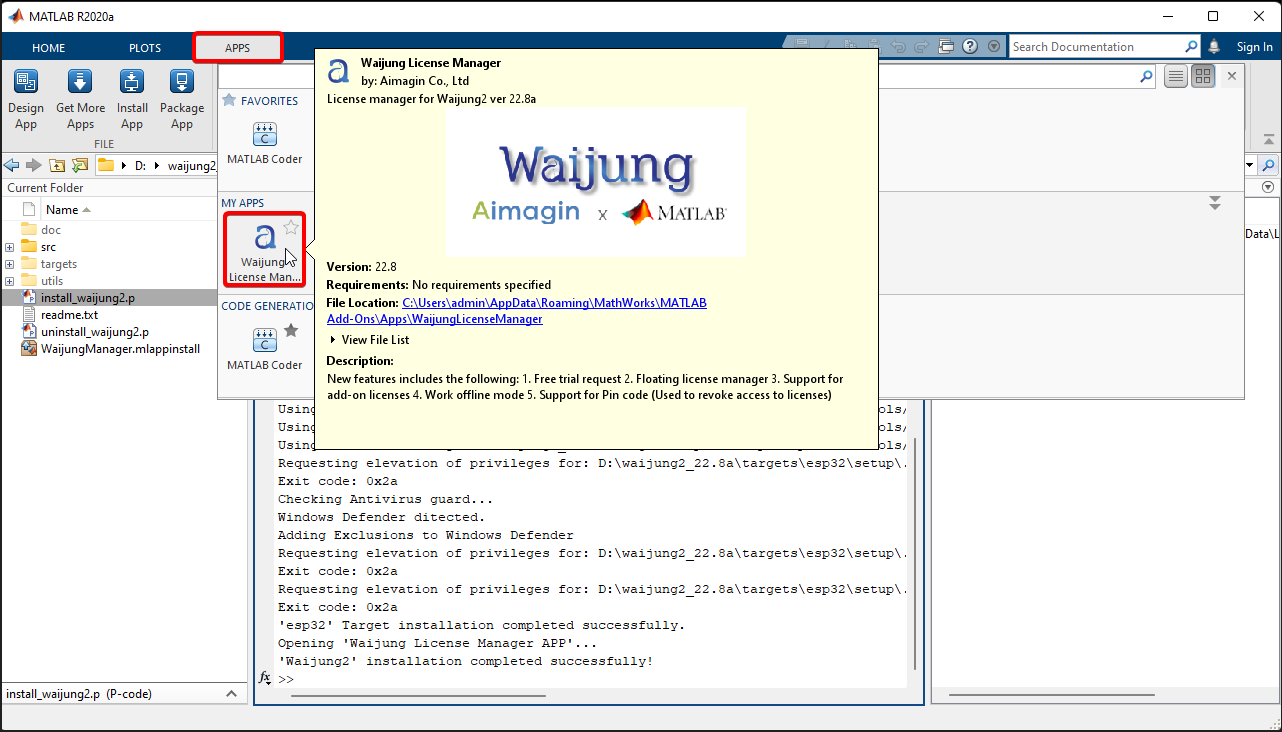1282x732 pixels.
Task: Click the address bar search icon
Action: (1268, 165)
